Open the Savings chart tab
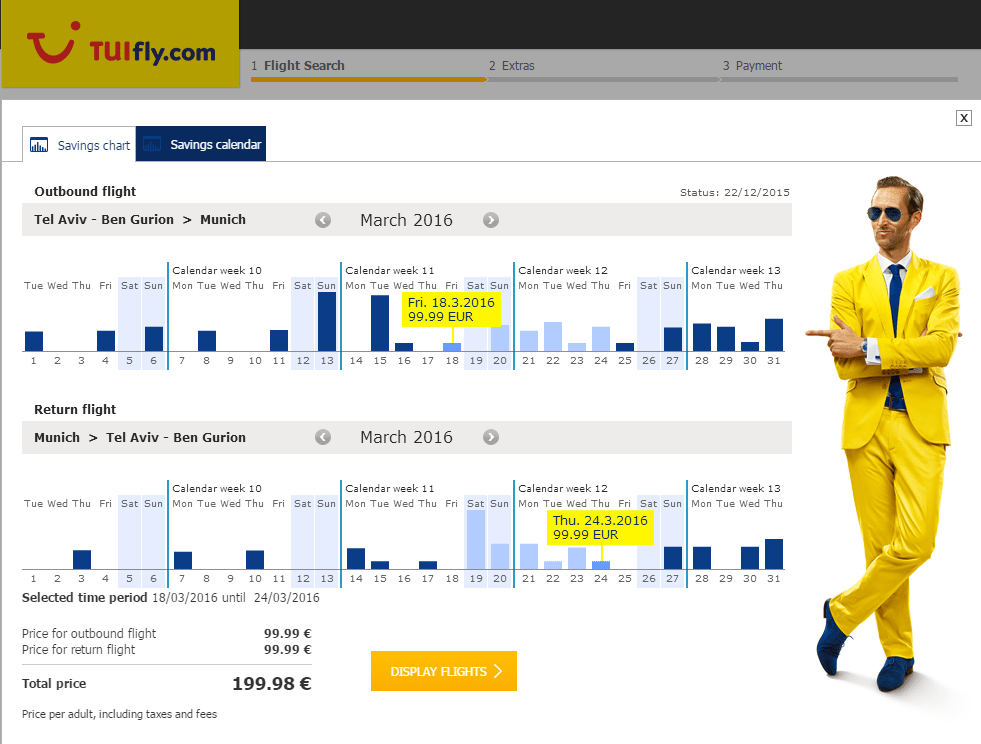The width and height of the screenshot is (981, 744). click(79, 145)
